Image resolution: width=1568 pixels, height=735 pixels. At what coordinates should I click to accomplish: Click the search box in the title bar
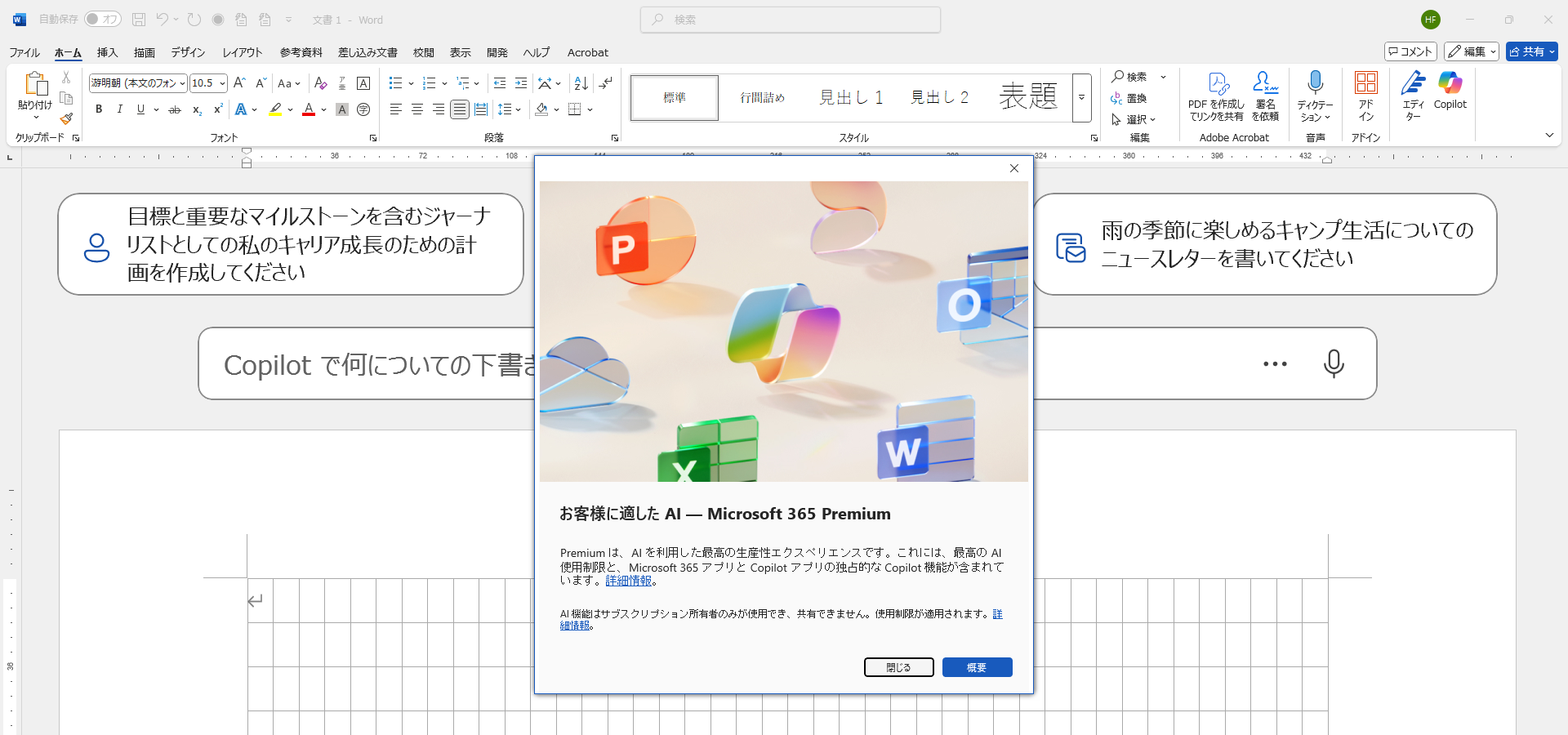point(791,20)
